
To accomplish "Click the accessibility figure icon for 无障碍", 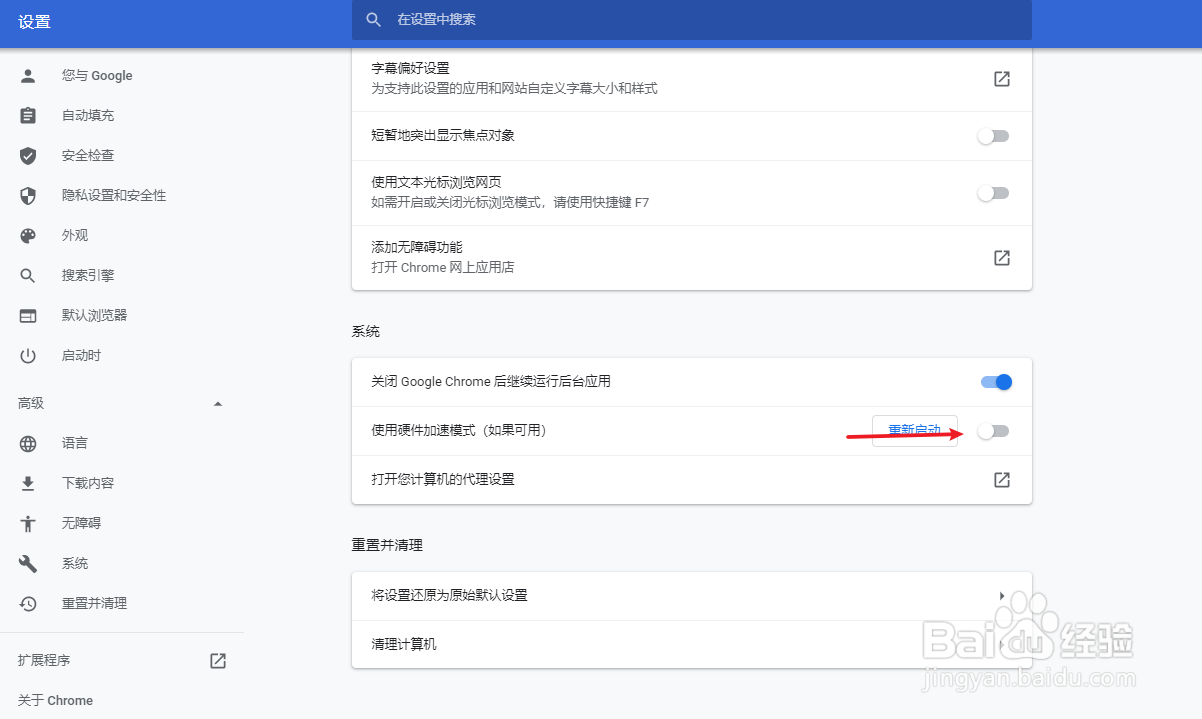I will [x=28, y=523].
